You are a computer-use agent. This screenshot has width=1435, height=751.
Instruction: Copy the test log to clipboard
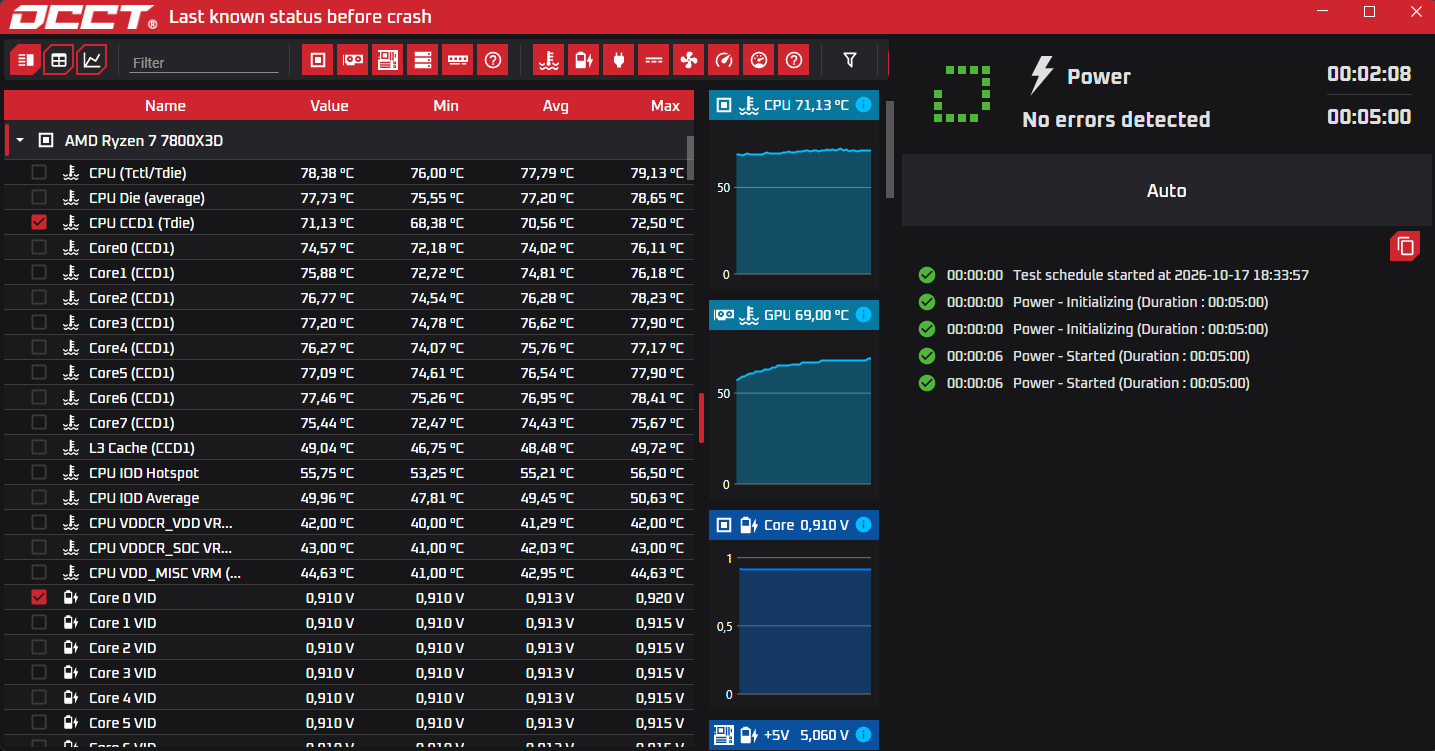(1405, 246)
